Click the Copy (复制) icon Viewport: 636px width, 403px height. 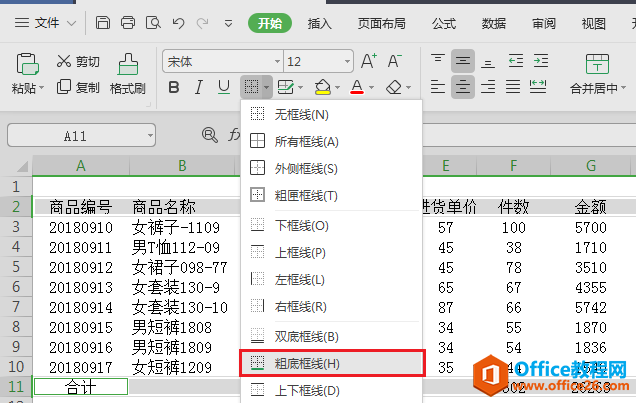coord(79,88)
